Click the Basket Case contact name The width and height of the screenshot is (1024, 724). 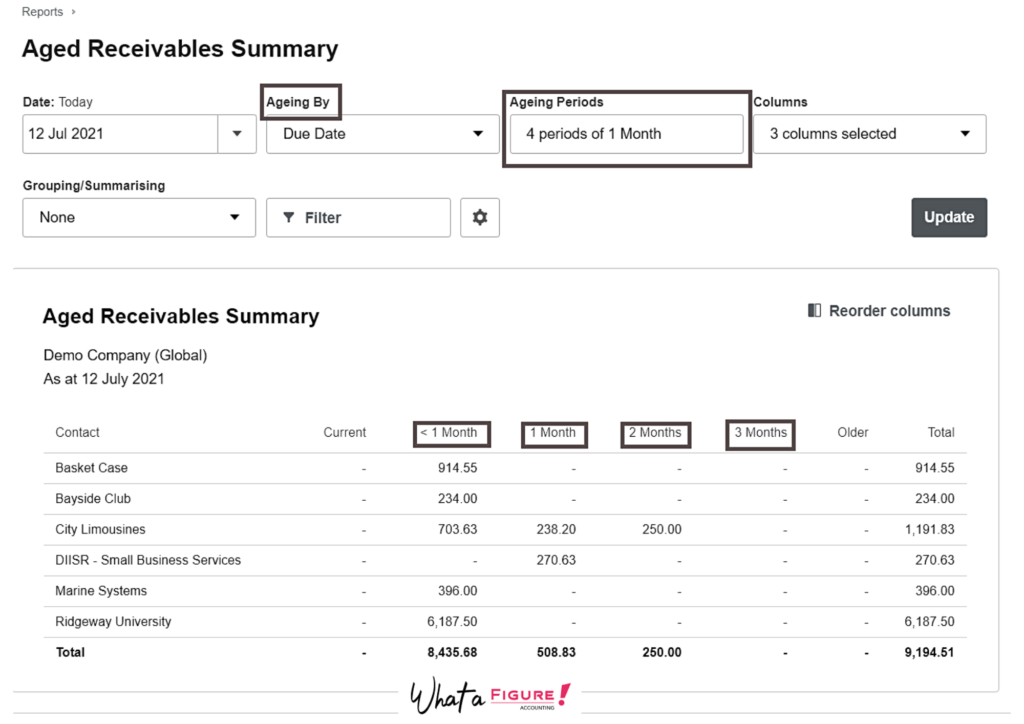pyautogui.click(x=91, y=467)
